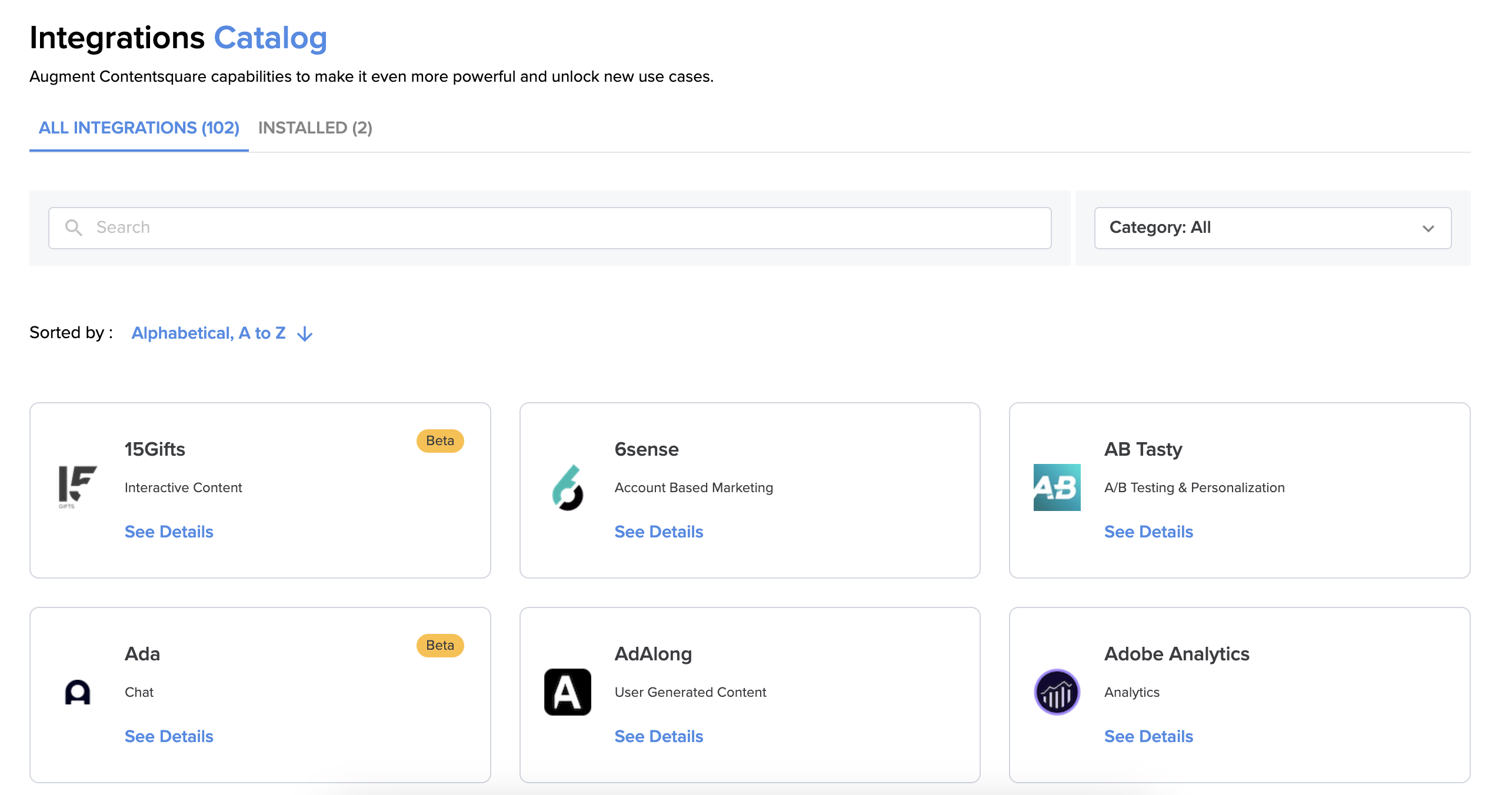Image resolution: width=1512 pixels, height=795 pixels.
Task: Click the Chat category text on Ada
Action: click(x=139, y=692)
